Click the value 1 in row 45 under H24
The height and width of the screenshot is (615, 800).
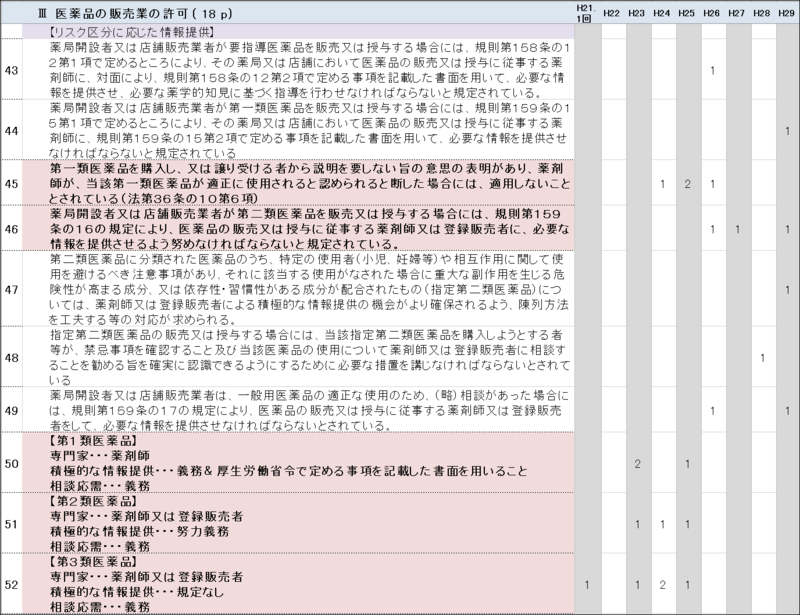[662, 184]
